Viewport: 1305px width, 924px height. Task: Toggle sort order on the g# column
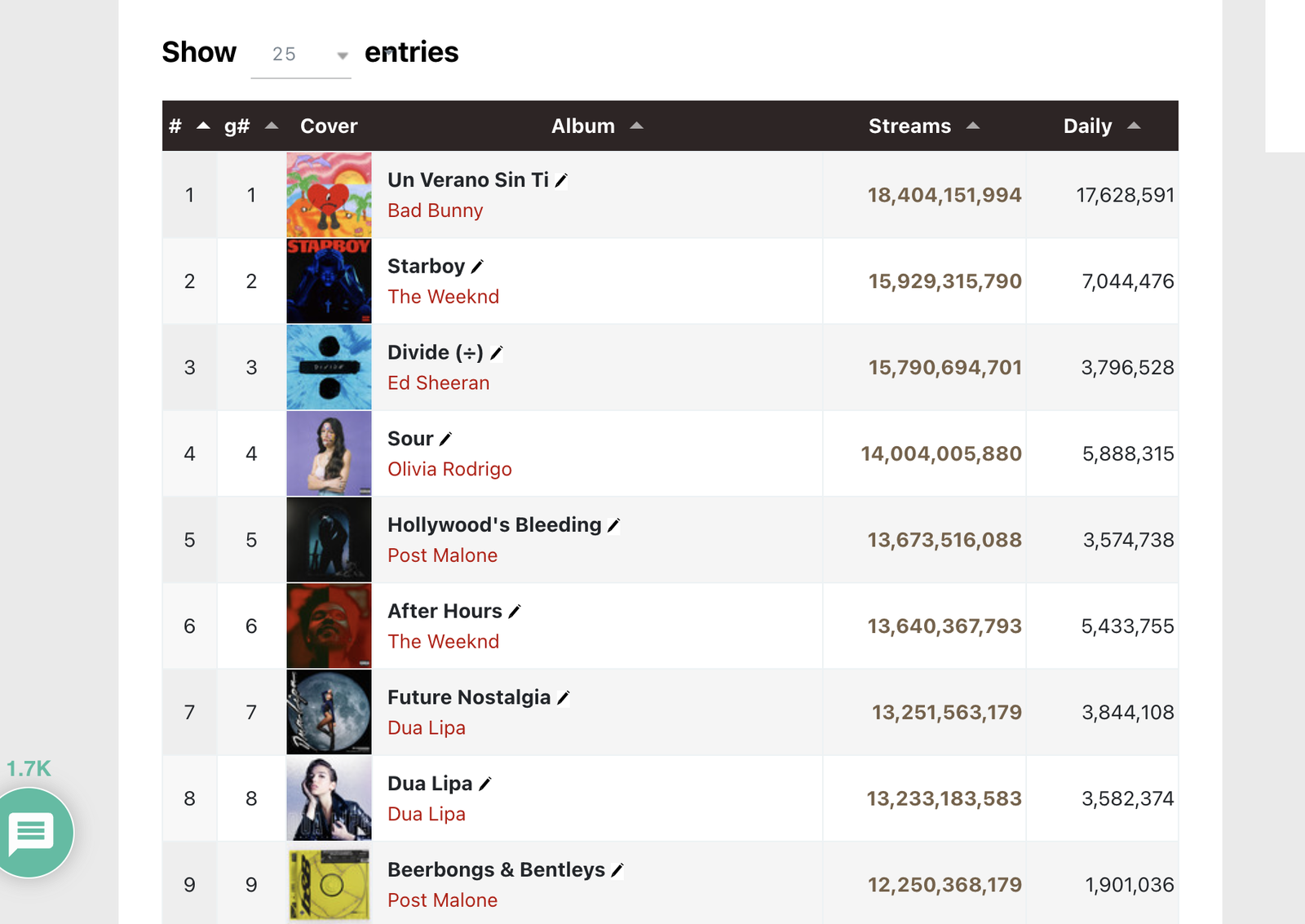[x=236, y=126]
